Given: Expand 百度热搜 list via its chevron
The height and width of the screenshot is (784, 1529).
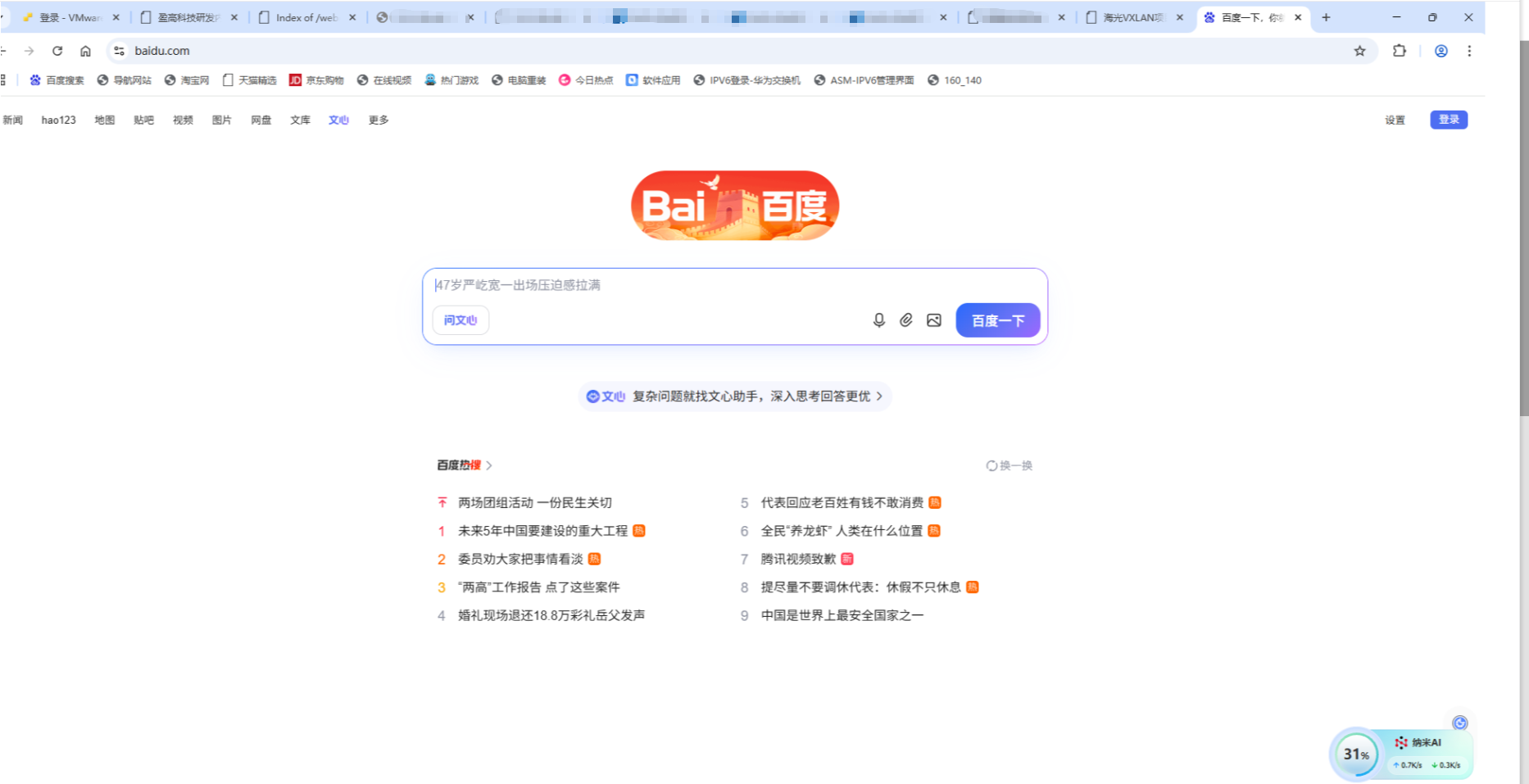Looking at the screenshot, I should [489, 465].
